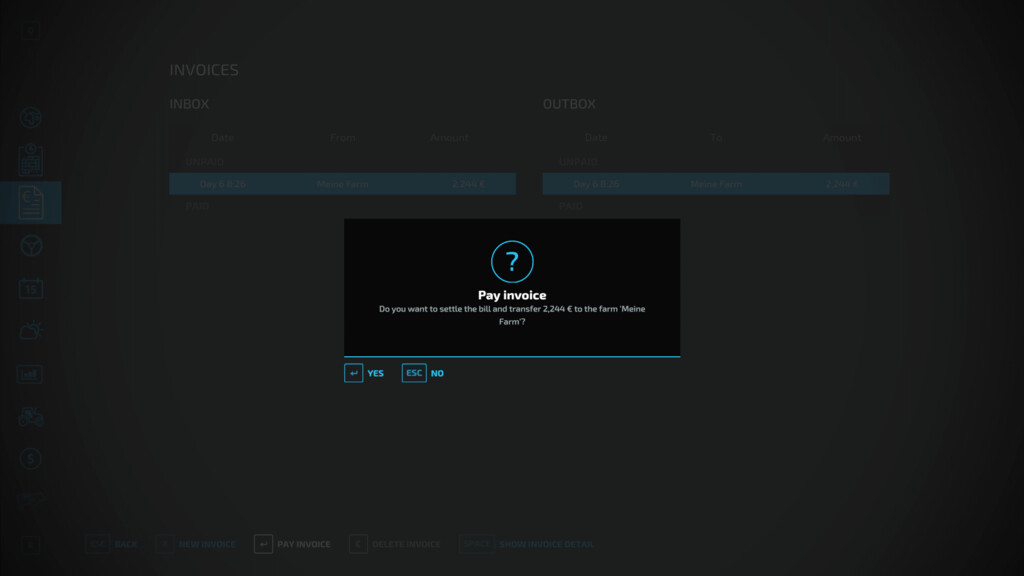Open the statistics chart icon in sidebar
Viewport: 1024px width, 576px height.
(30, 374)
